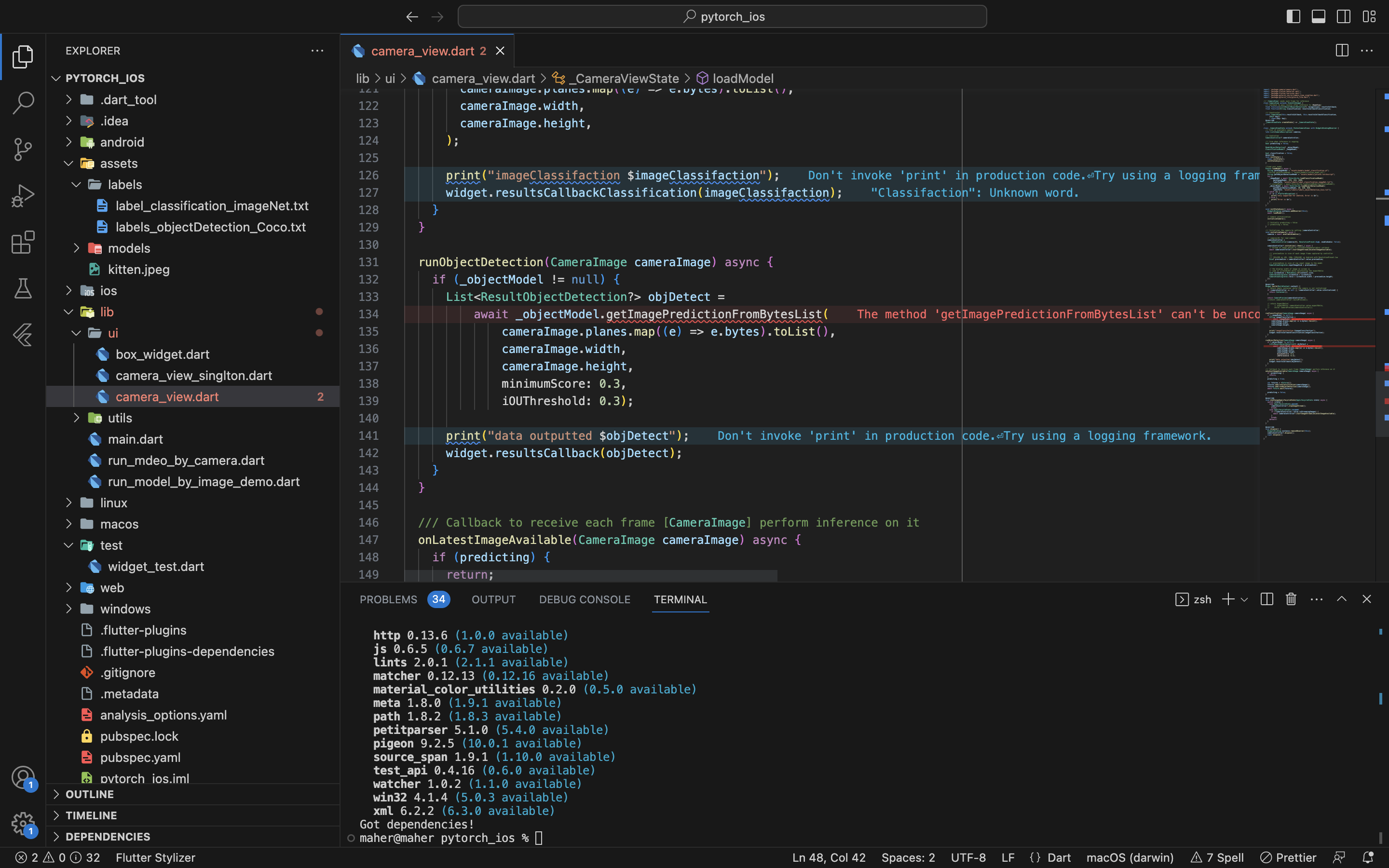Image resolution: width=1389 pixels, height=868 pixels.
Task: Toggle the secondary side bar
Action: pos(1343,17)
